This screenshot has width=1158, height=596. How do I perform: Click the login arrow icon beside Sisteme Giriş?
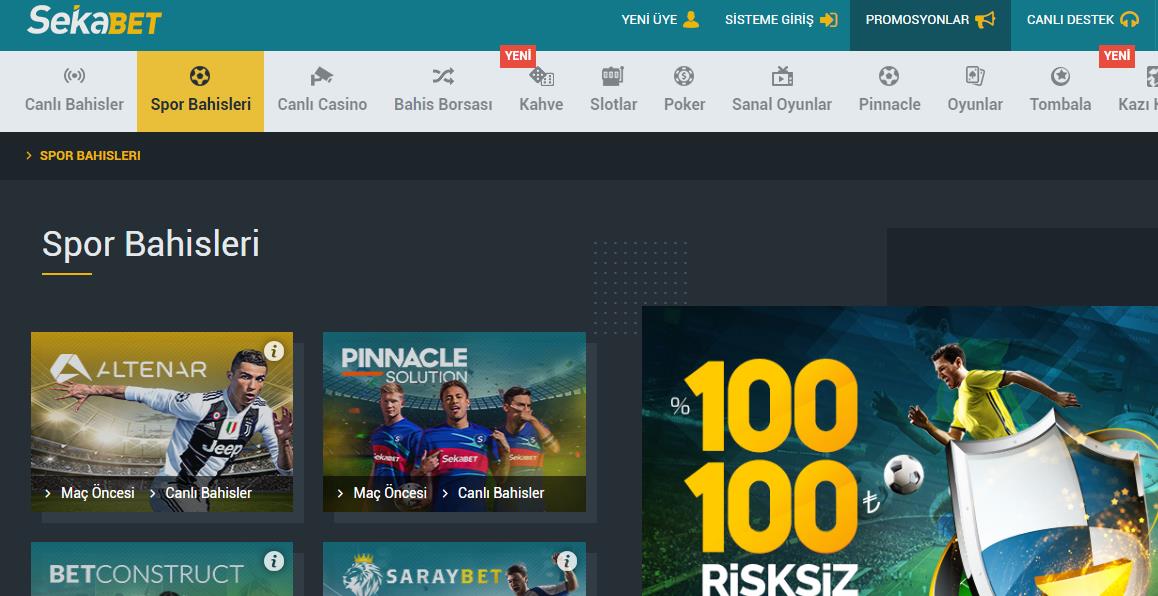[829, 20]
